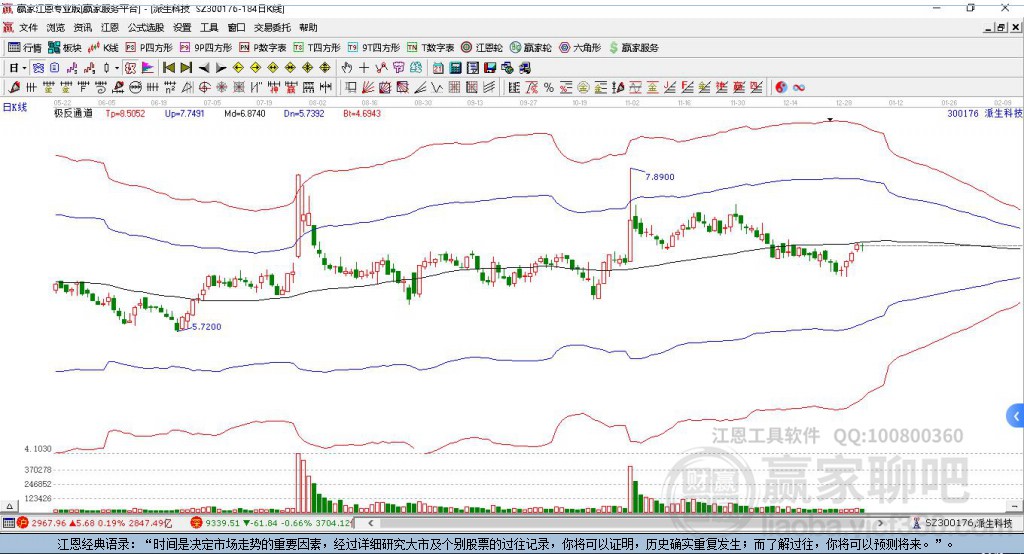Open the 工具 menu
The height and width of the screenshot is (554, 1024).
click(209, 27)
